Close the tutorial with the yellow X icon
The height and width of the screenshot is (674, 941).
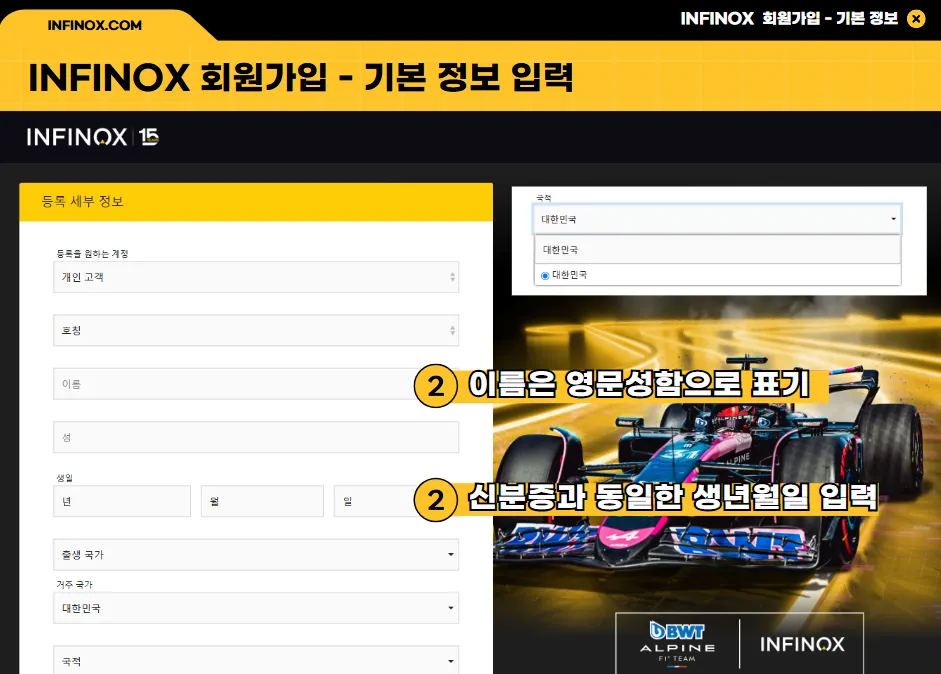(x=916, y=19)
